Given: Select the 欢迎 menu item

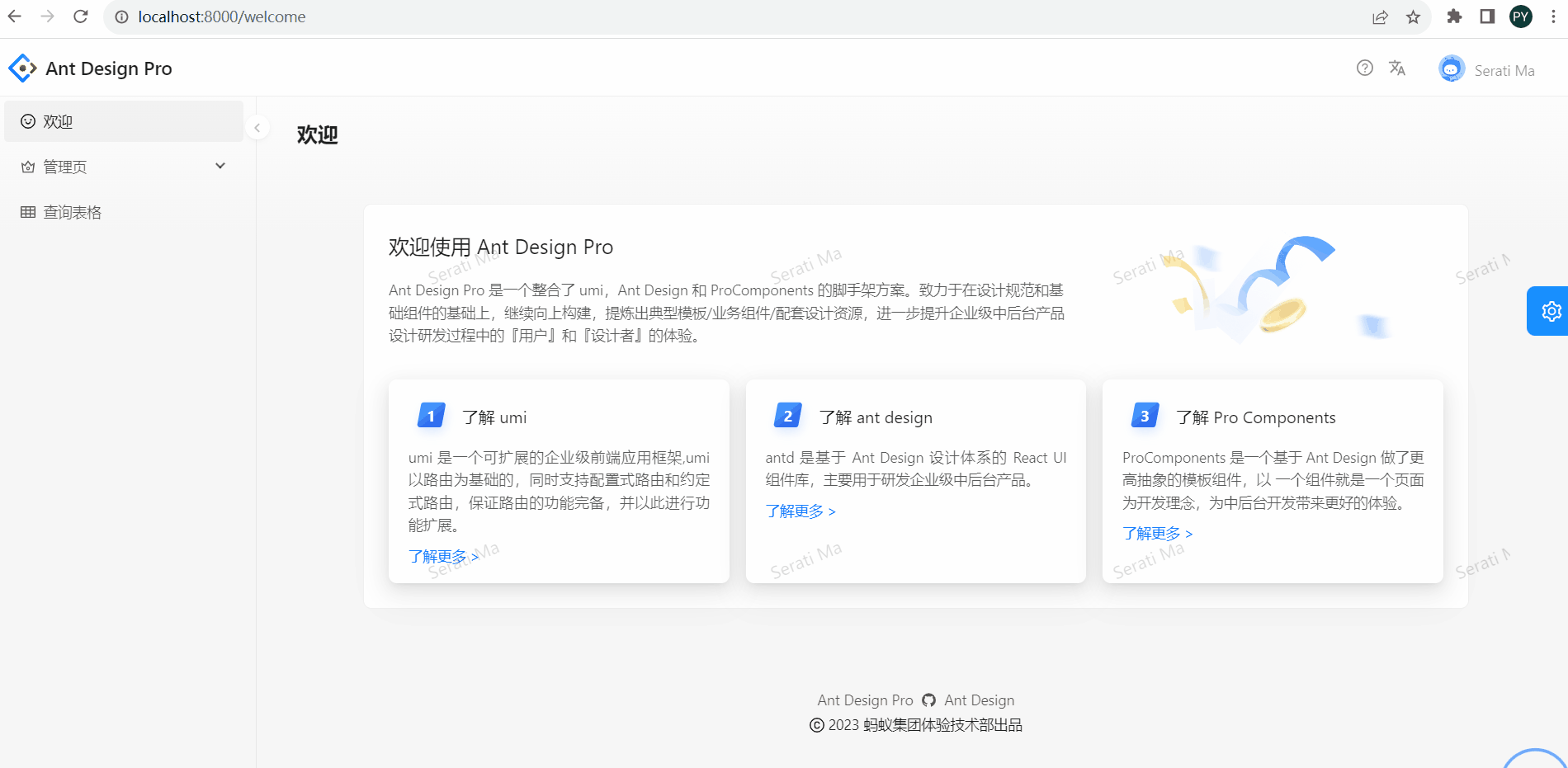Looking at the screenshot, I should pyautogui.click(x=124, y=121).
